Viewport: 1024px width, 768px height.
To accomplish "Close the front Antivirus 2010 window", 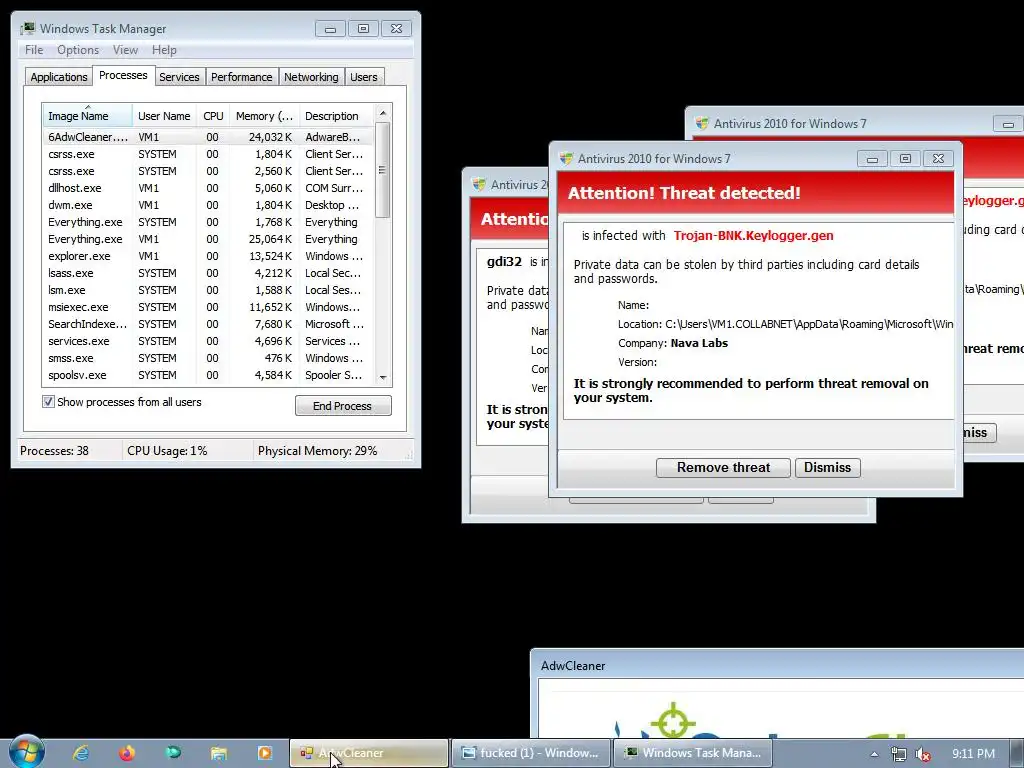I will [x=938, y=159].
